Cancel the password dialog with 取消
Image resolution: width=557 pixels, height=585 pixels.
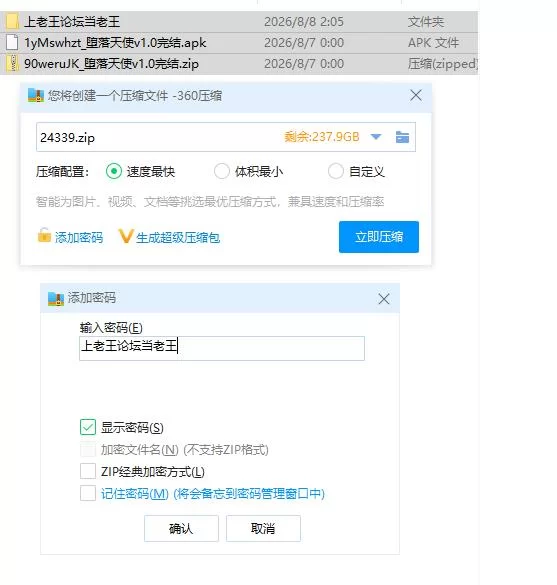[x=263, y=528]
